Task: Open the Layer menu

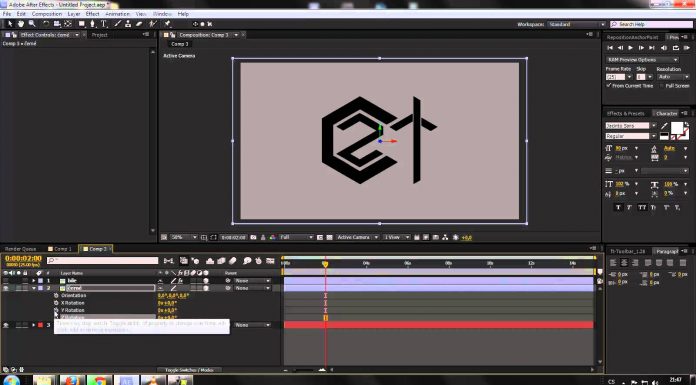Action: [x=74, y=14]
